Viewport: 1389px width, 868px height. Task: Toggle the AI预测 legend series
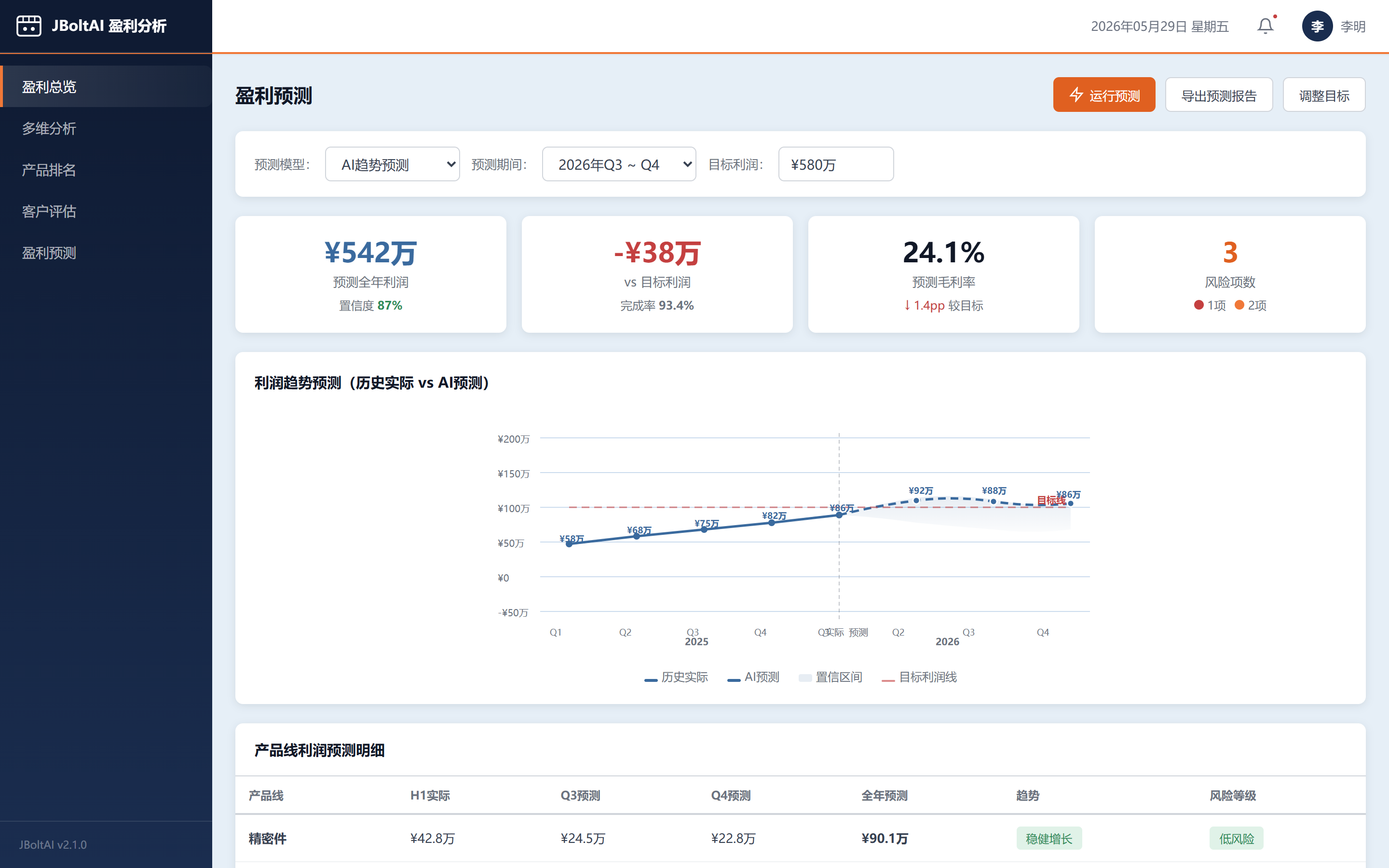(753, 678)
